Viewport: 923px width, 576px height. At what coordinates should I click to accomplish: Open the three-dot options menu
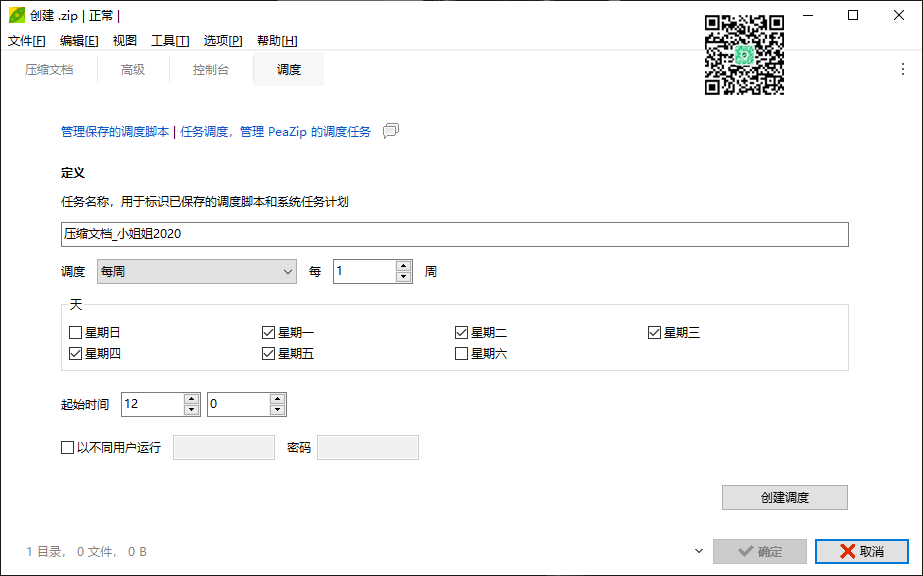[x=902, y=69]
